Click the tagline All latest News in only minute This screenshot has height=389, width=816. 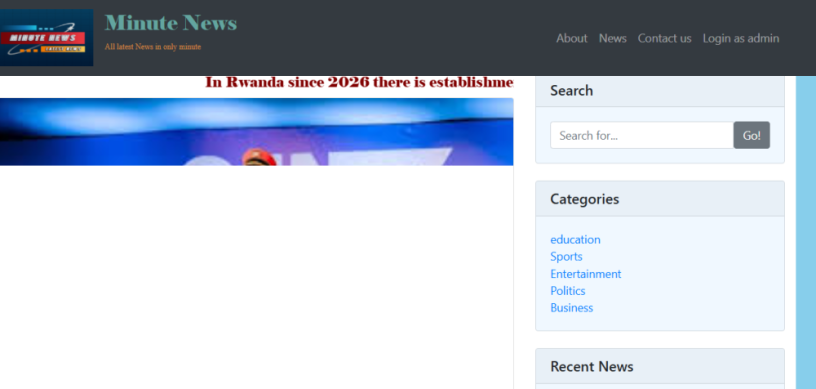[x=152, y=47]
